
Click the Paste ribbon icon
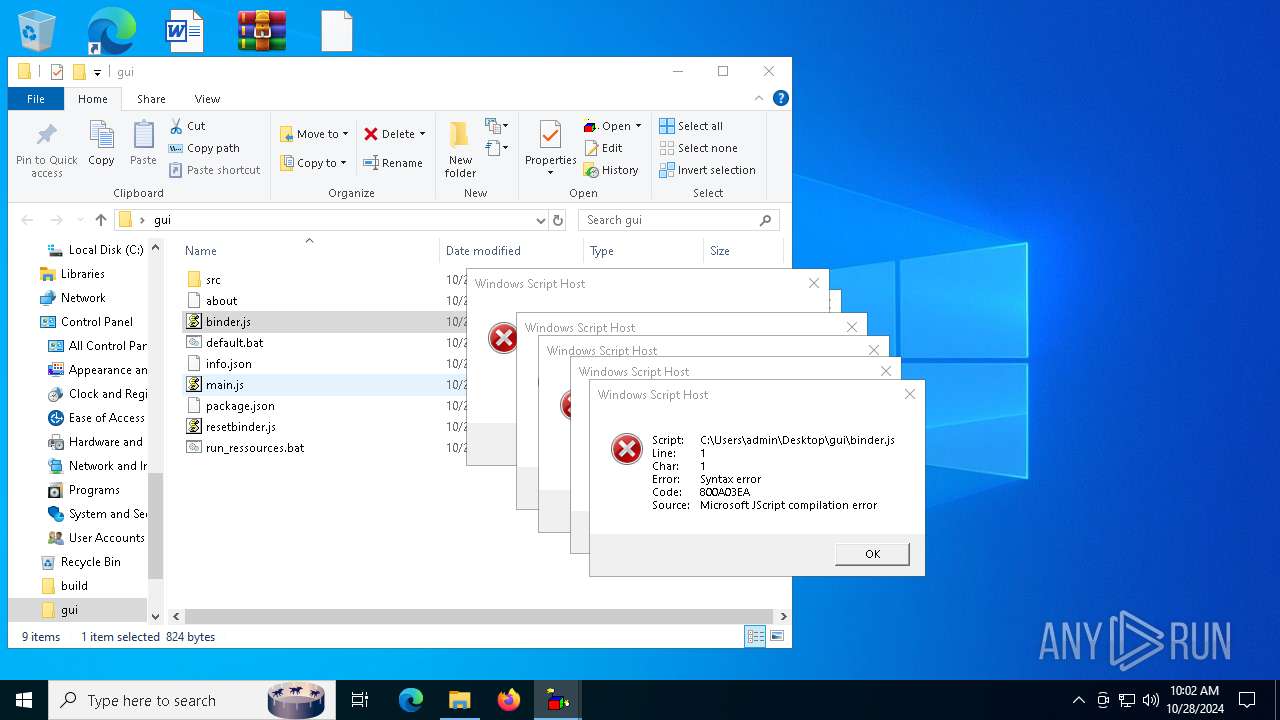(143, 143)
